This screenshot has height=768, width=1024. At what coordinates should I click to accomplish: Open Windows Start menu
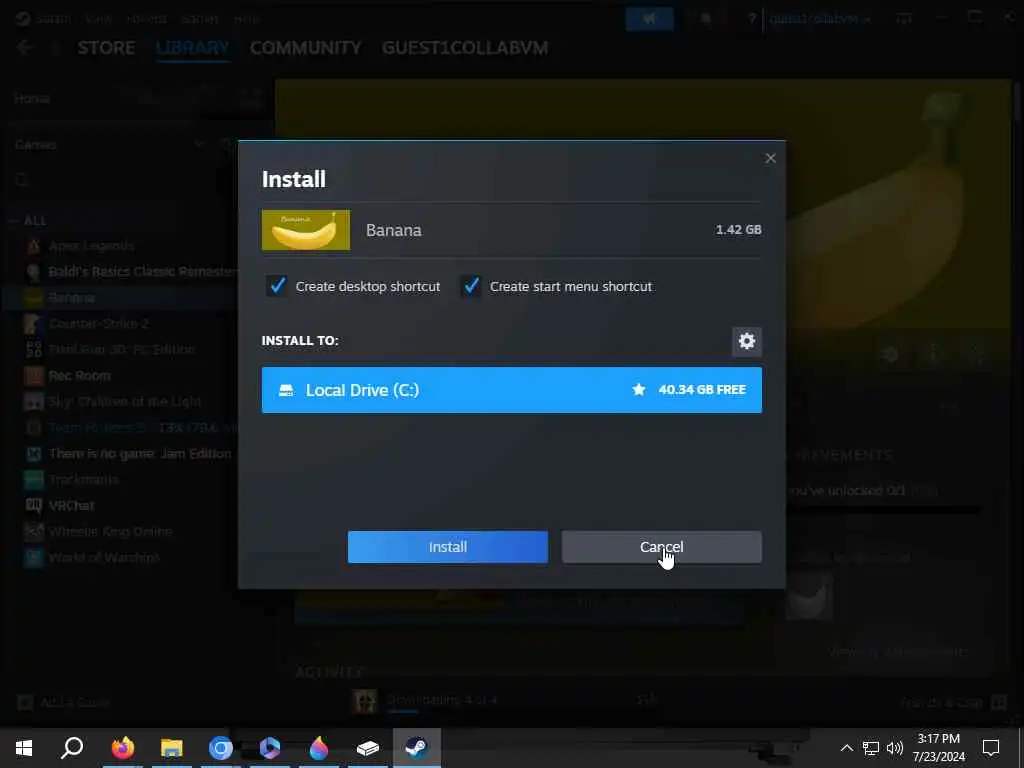coord(24,748)
